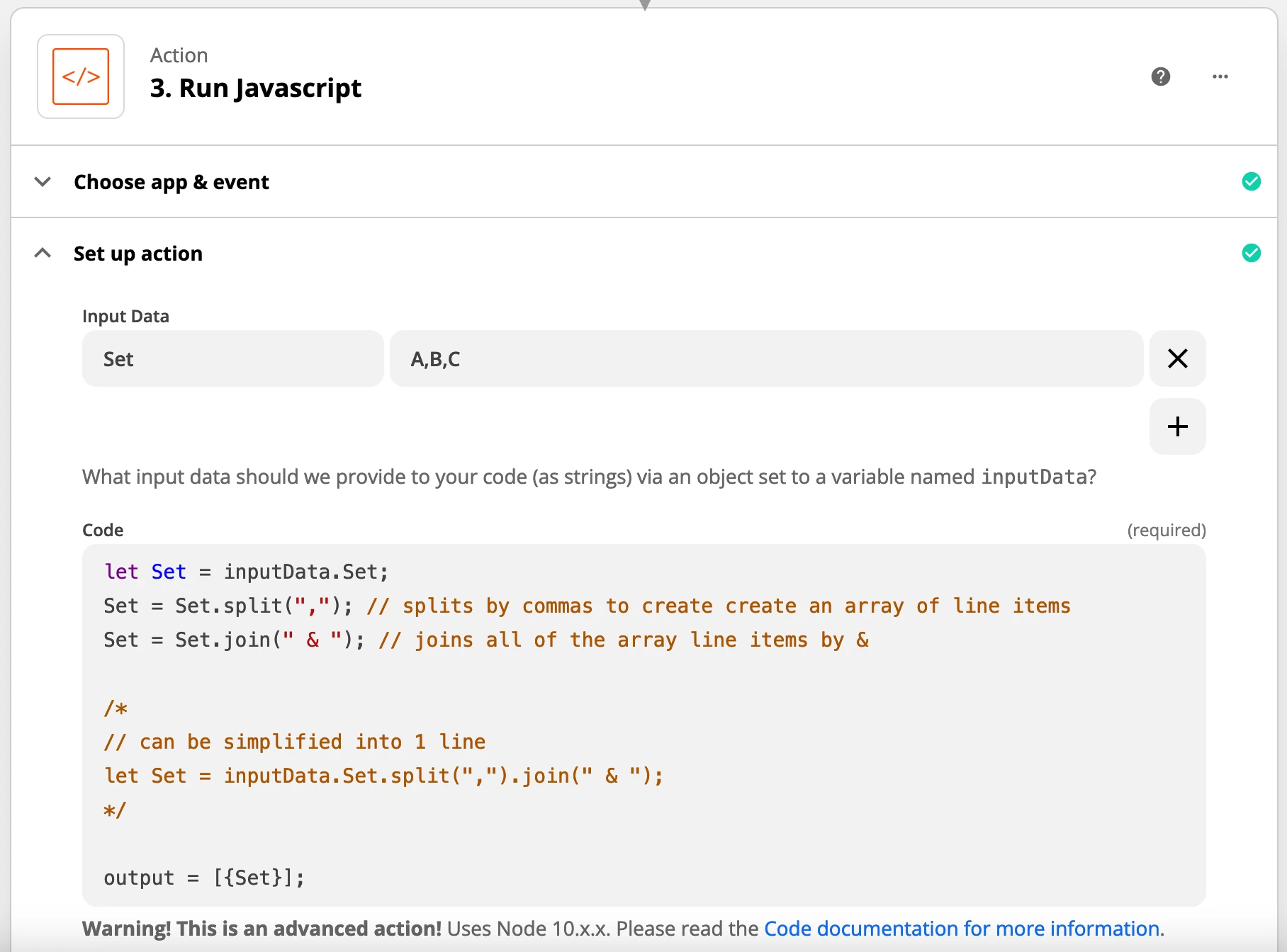Click the 'What input data should we provide' help text
The width and height of the screenshot is (1287, 952).
point(589,477)
